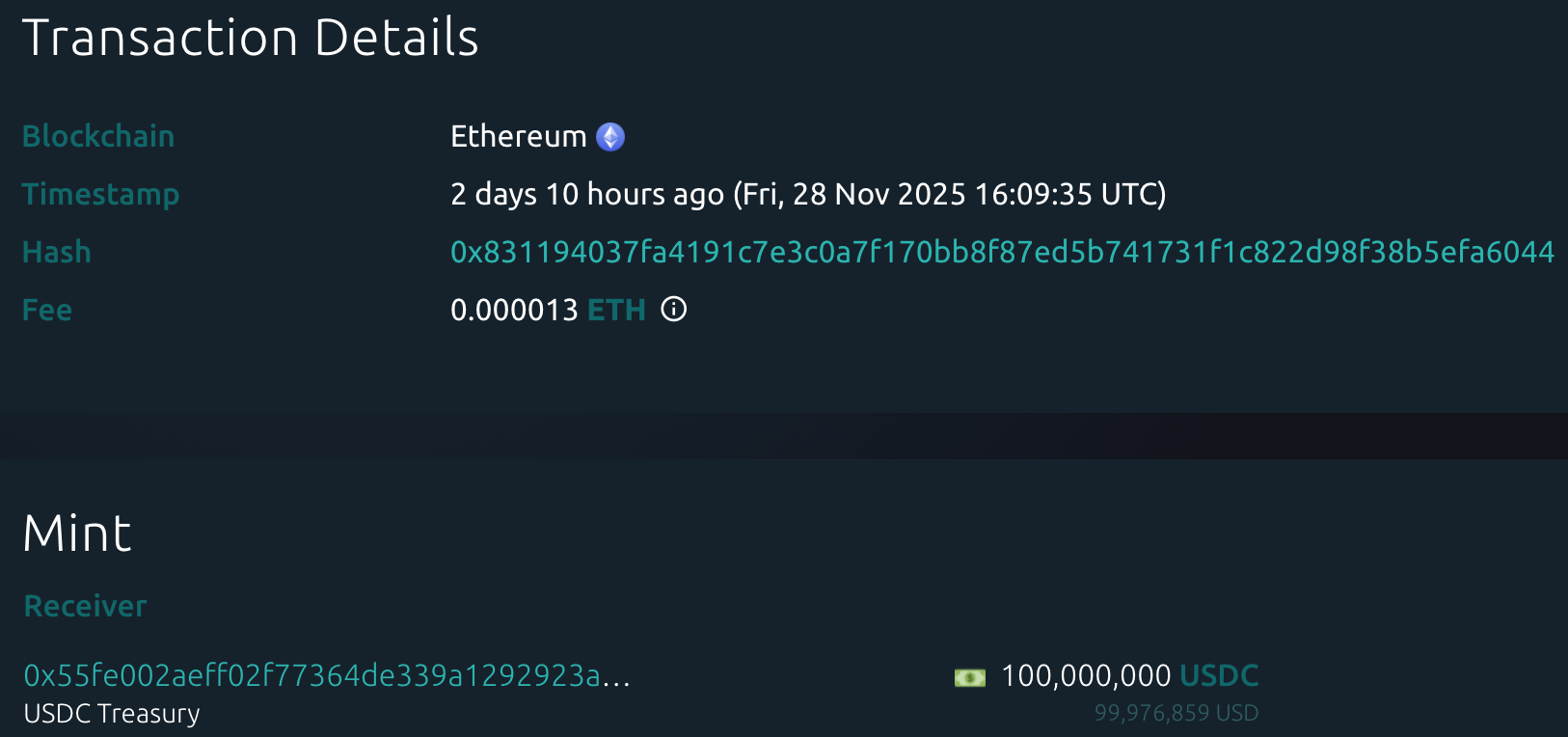Click the USDC Treasury owner label
The image size is (1568, 737).
[112, 714]
